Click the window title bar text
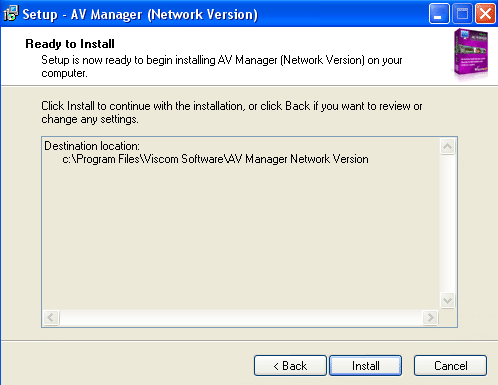Image resolution: width=498 pixels, height=385 pixels. point(140,14)
